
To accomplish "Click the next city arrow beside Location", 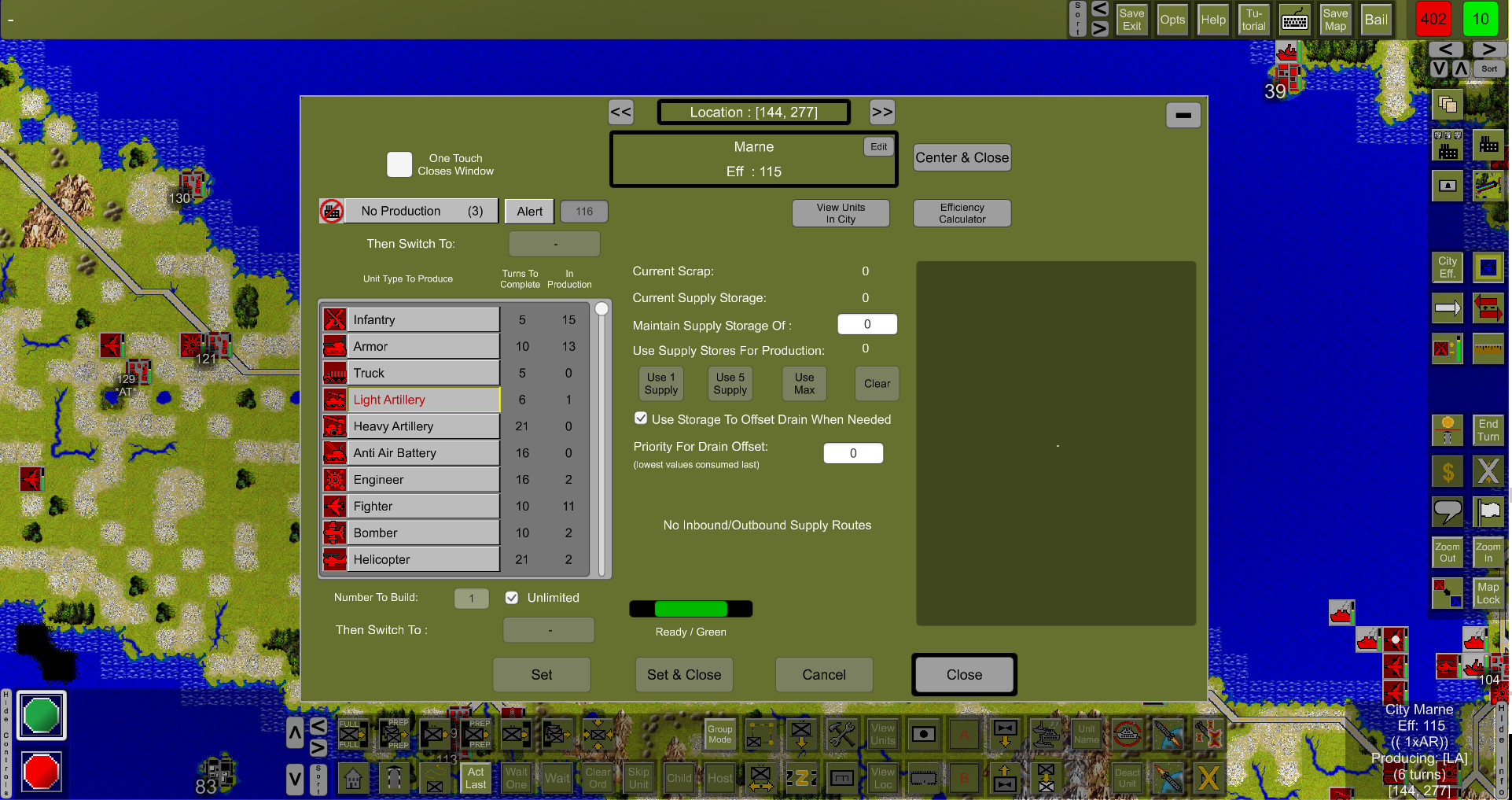I will [881, 112].
